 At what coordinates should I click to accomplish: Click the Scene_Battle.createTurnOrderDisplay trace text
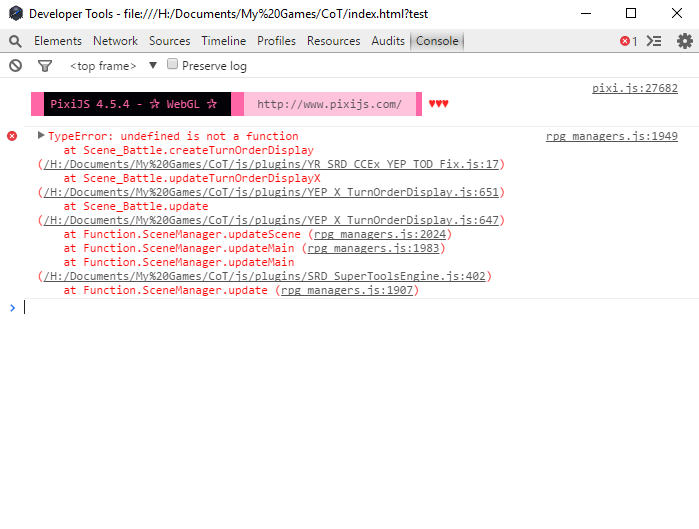click(198, 150)
